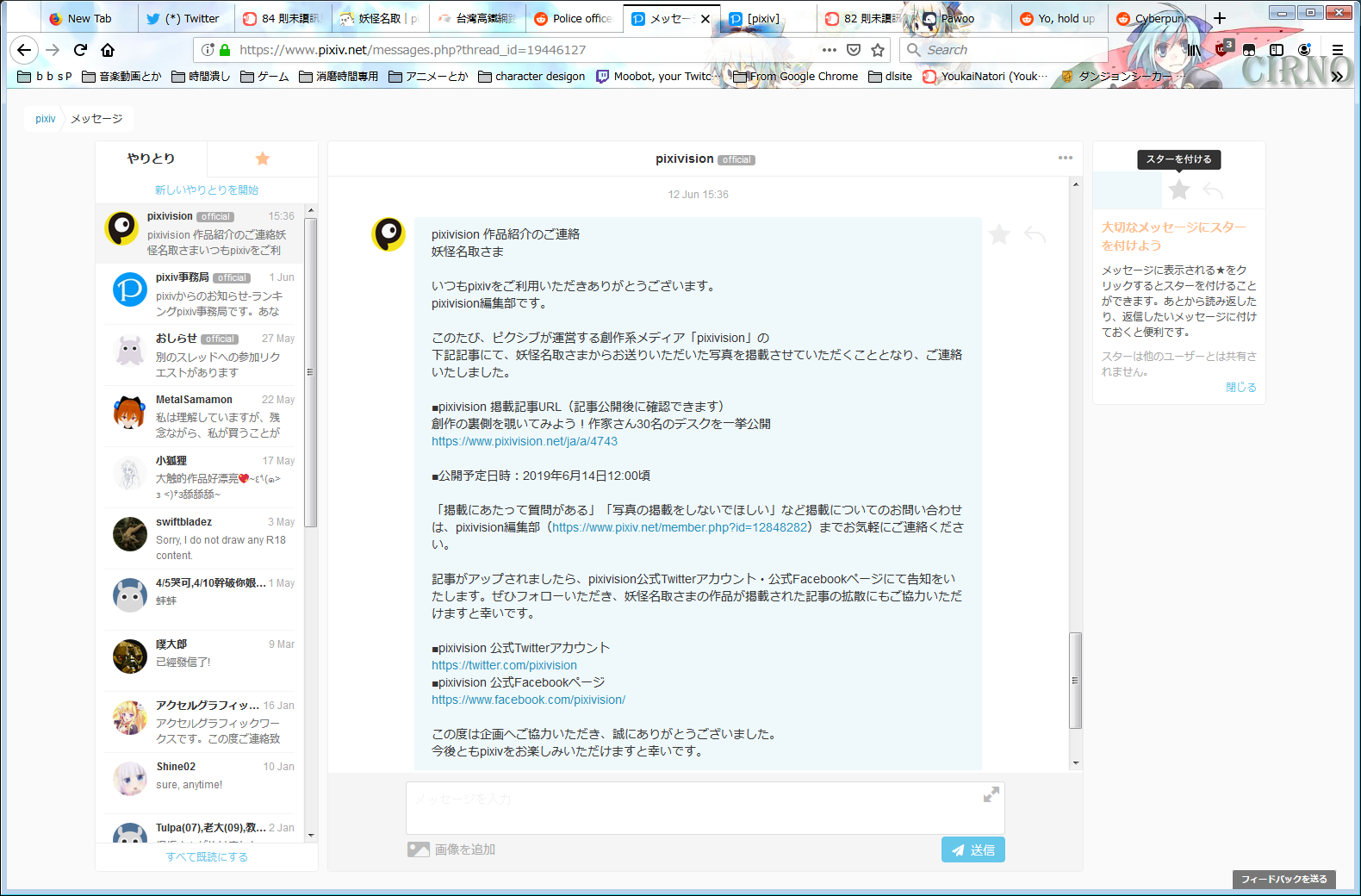The width and height of the screenshot is (1361, 896).
Task: Bookmark this page star icon
Action: (x=878, y=50)
